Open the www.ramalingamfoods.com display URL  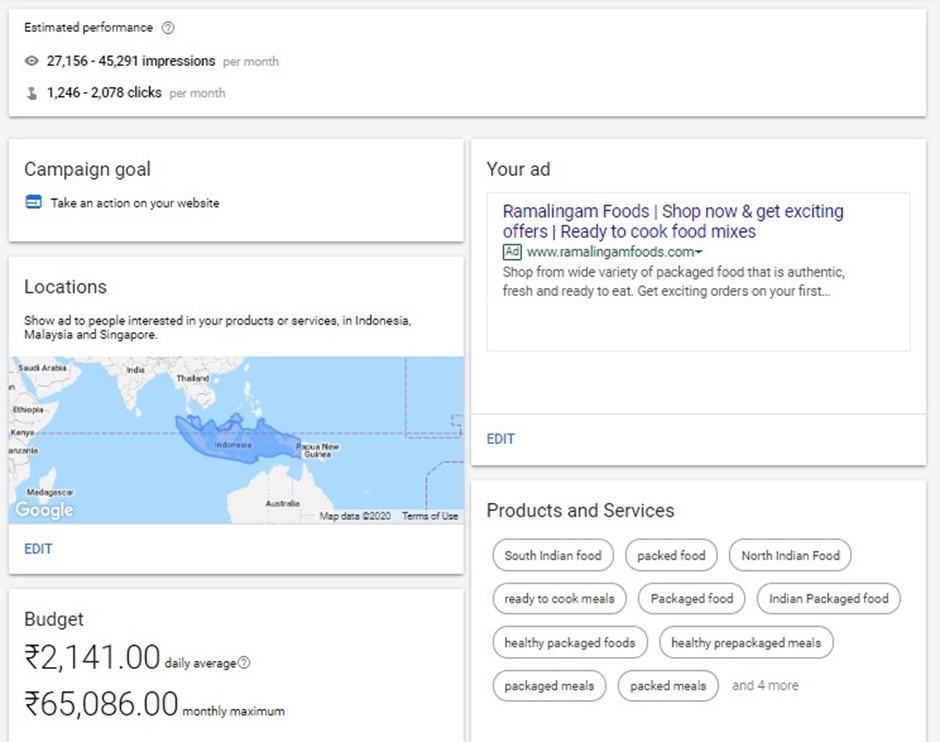click(610, 252)
